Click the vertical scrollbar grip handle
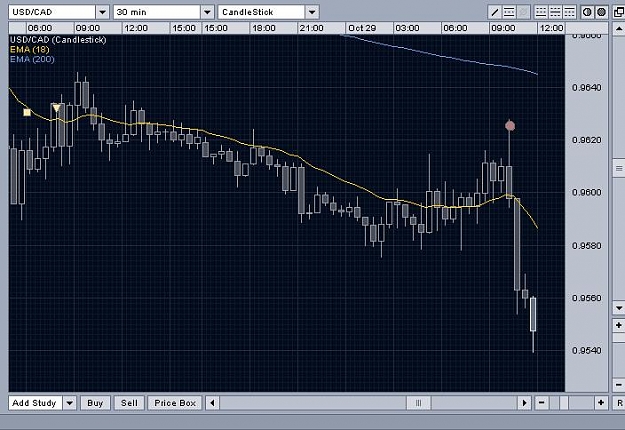 (619, 169)
